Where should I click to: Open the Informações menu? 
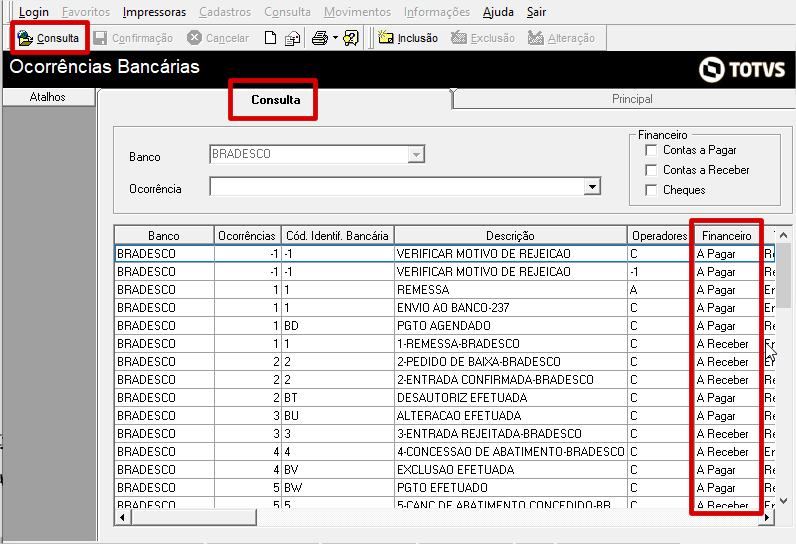pyautogui.click(x=437, y=12)
